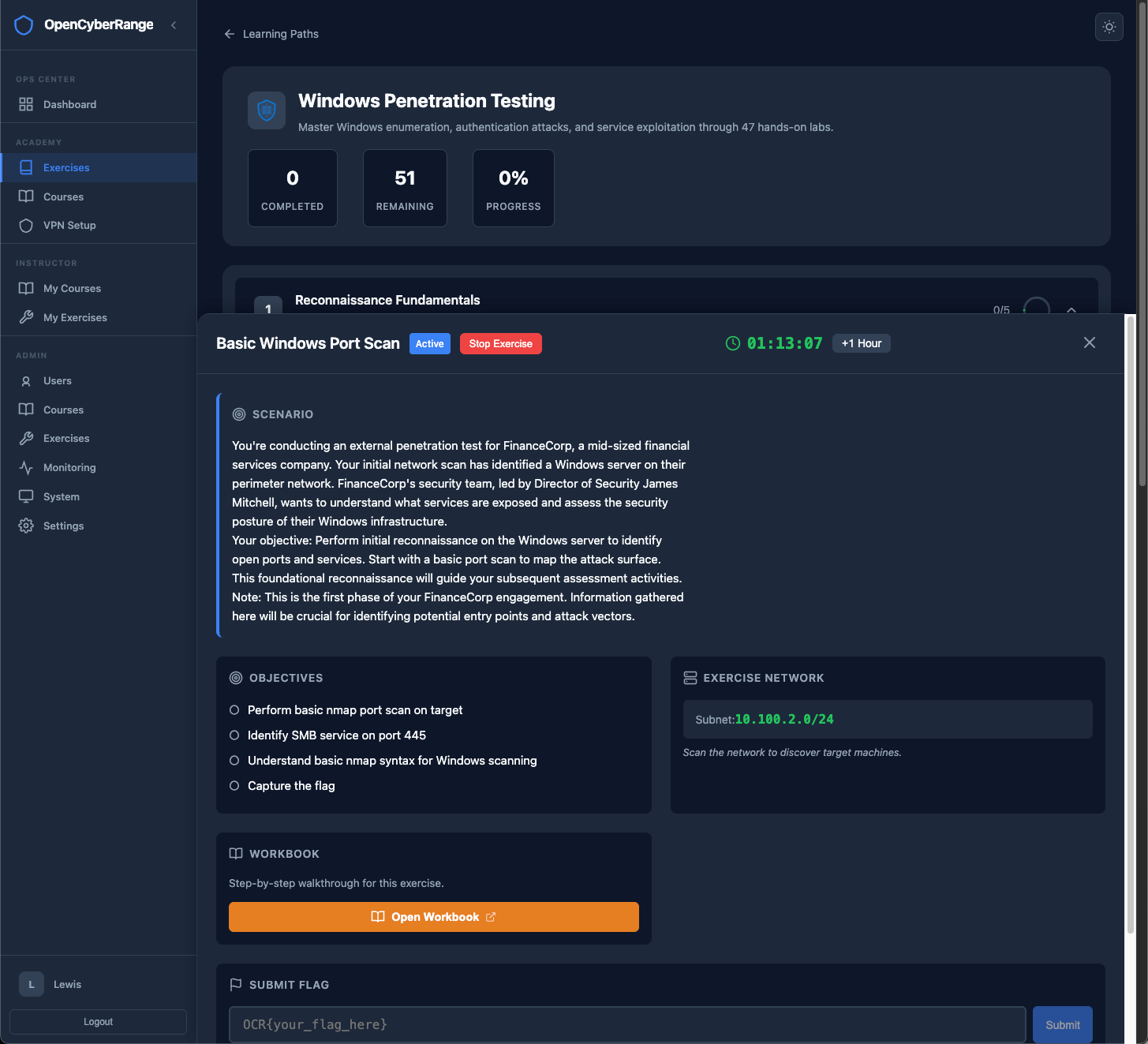The height and width of the screenshot is (1044, 1148).
Task: Click the orange Open Workbook button
Action: pos(433,917)
